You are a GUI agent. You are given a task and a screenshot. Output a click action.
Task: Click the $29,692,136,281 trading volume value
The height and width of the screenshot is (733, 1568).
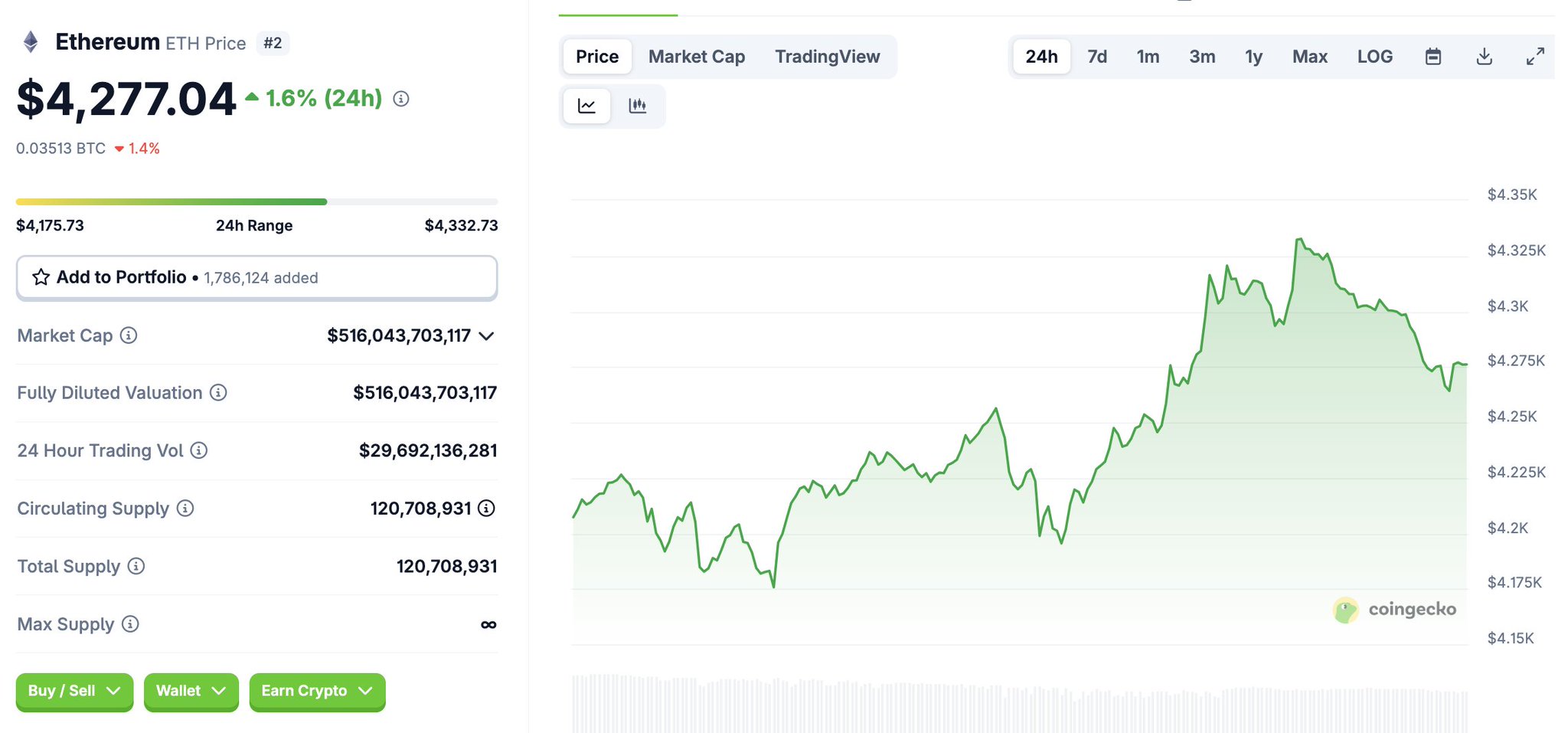pos(428,450)
